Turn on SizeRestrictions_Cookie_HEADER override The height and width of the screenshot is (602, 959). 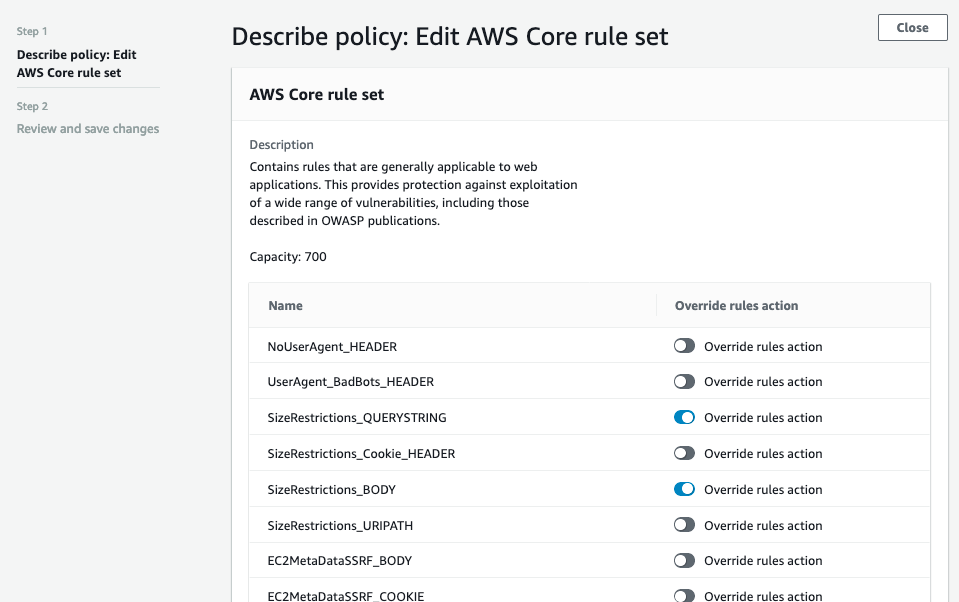684,454
